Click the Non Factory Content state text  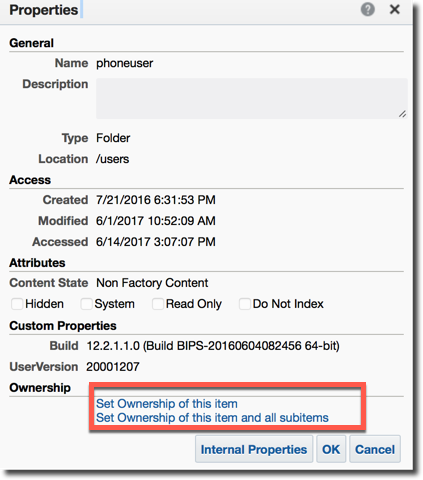152,283
